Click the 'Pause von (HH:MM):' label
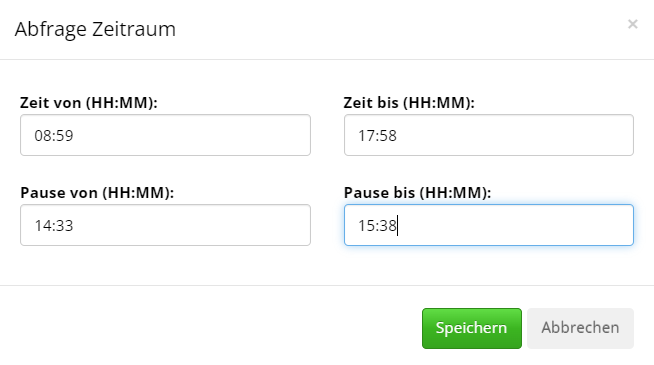This screenshot has height=365, width=654. [97, 193]
